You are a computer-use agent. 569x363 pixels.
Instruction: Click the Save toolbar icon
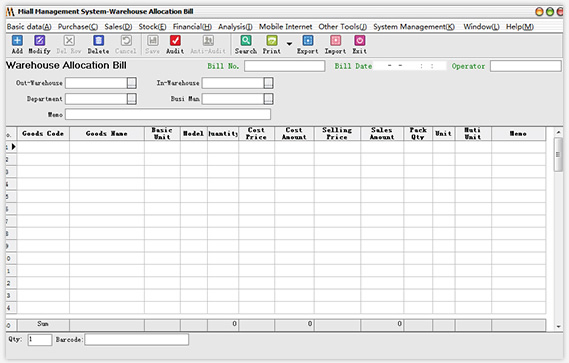point(153,40)
